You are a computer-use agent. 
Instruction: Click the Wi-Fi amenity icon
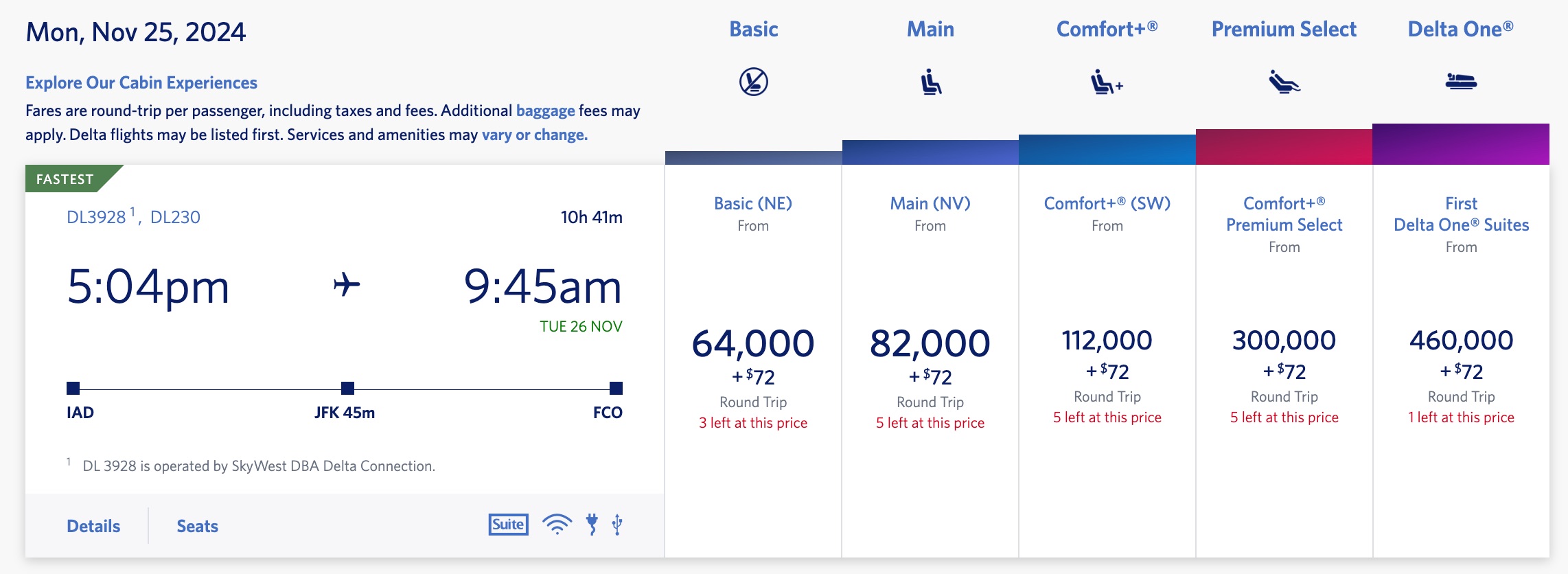coord(557,525)
